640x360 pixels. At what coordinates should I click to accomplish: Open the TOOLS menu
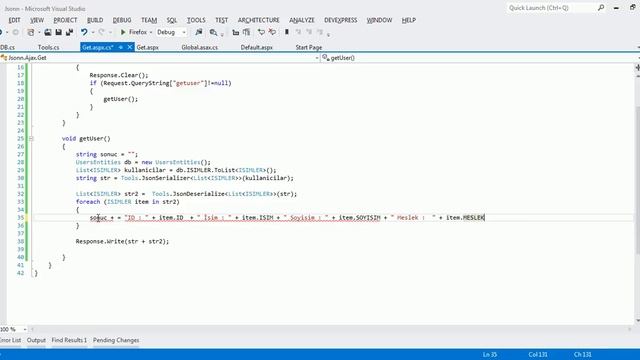[196, 20]
